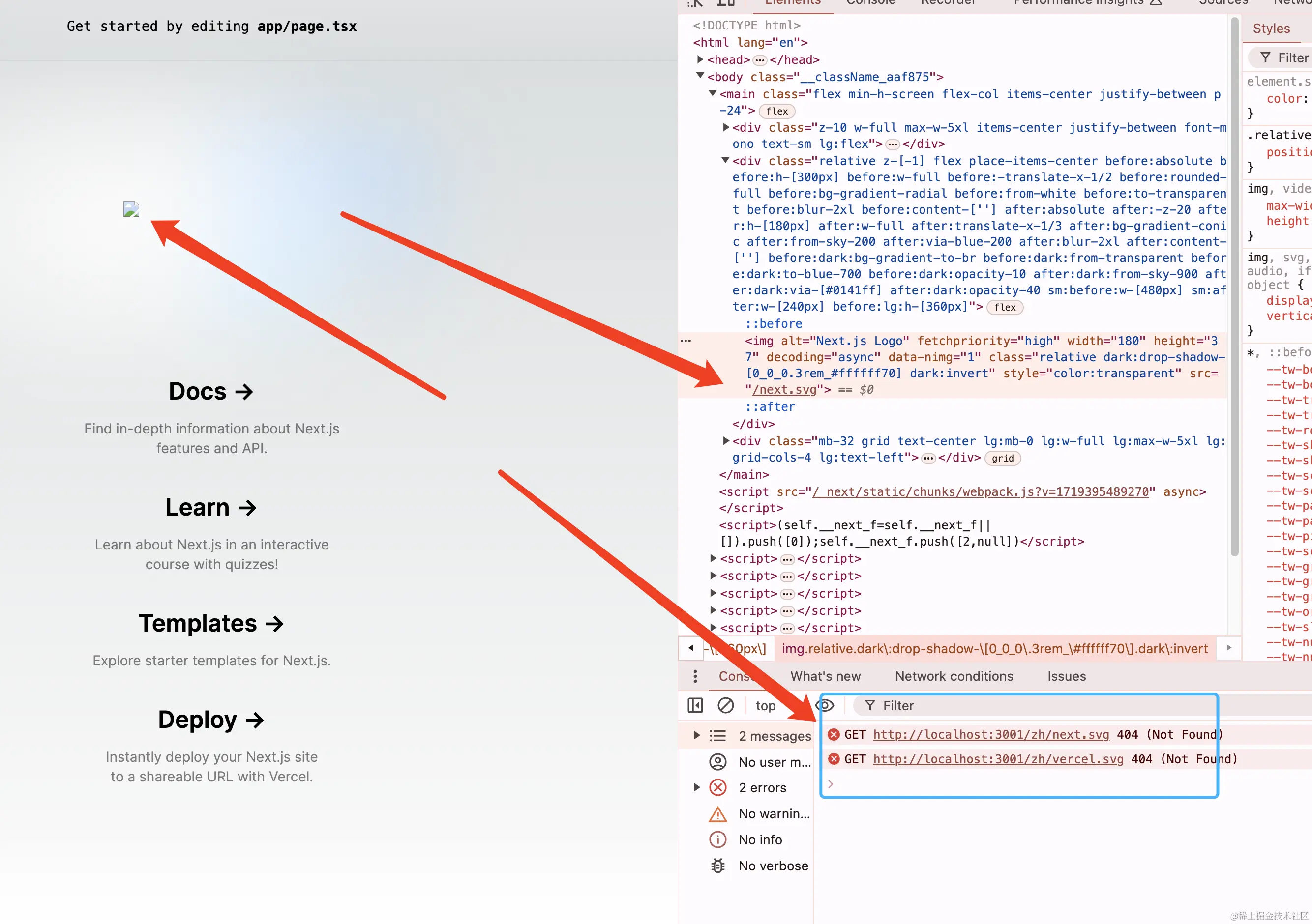Image resolution: width=1312 pixels, height=924 pixels.
Task: Select the No verbose bug icon
Action: pos(717,866)
